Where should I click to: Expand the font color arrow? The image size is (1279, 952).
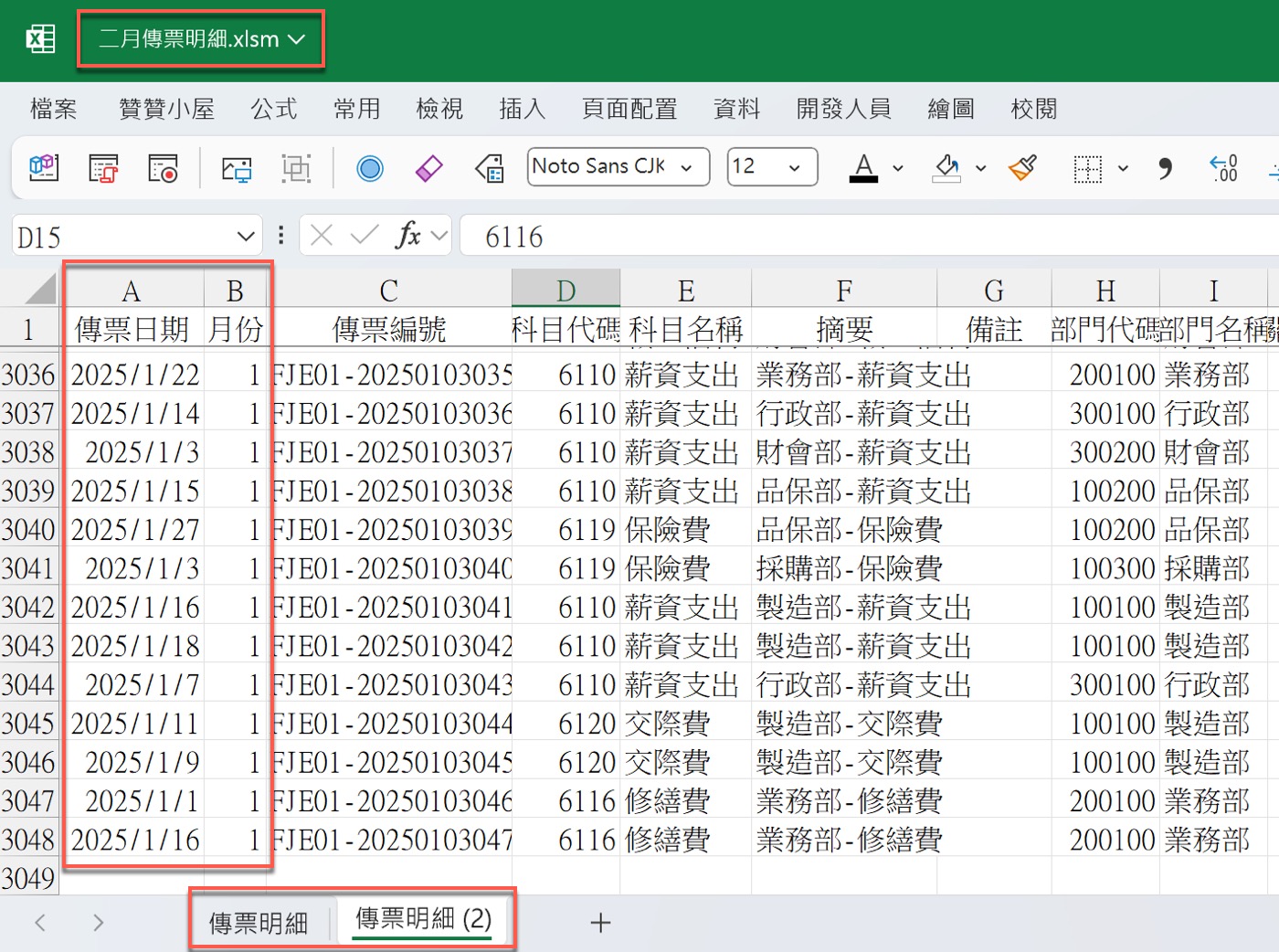[898, 168]
